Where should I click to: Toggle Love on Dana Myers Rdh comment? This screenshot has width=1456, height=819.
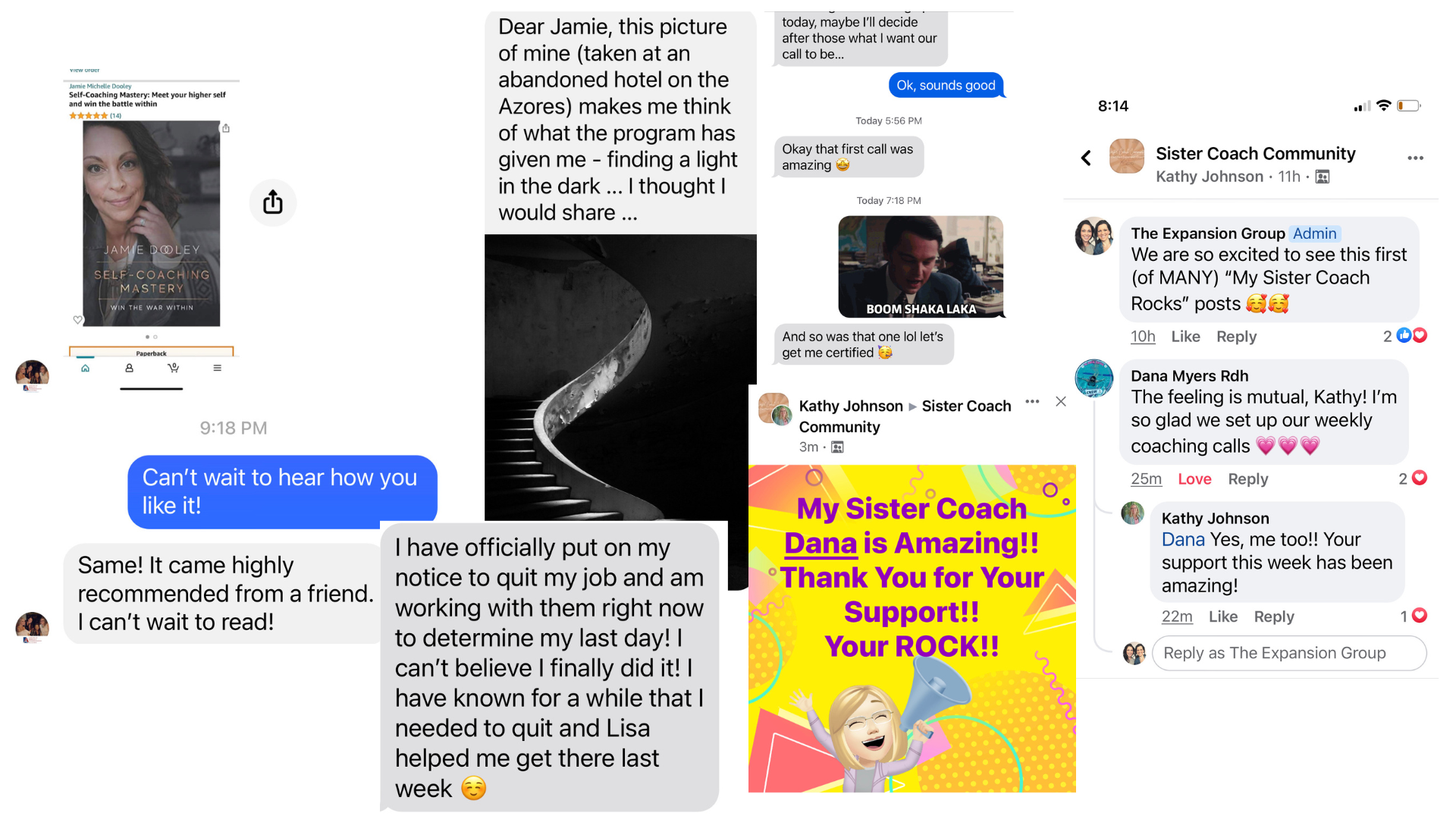1194,479
